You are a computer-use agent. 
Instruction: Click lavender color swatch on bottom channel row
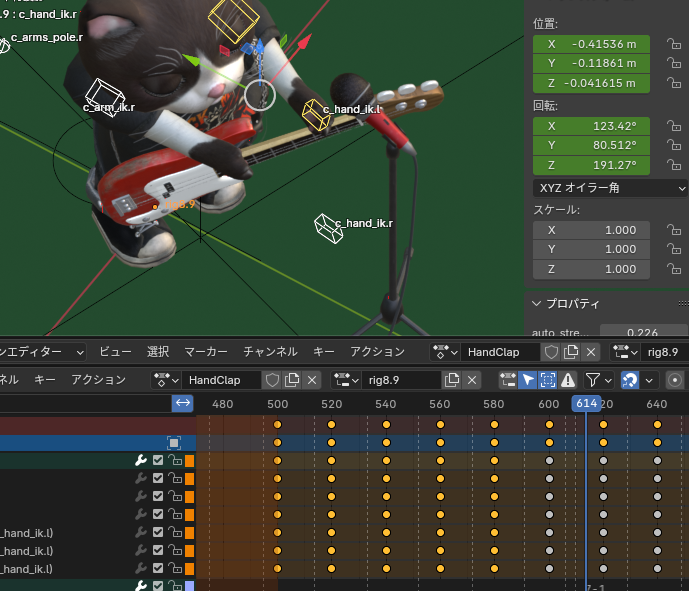(189, 586)
